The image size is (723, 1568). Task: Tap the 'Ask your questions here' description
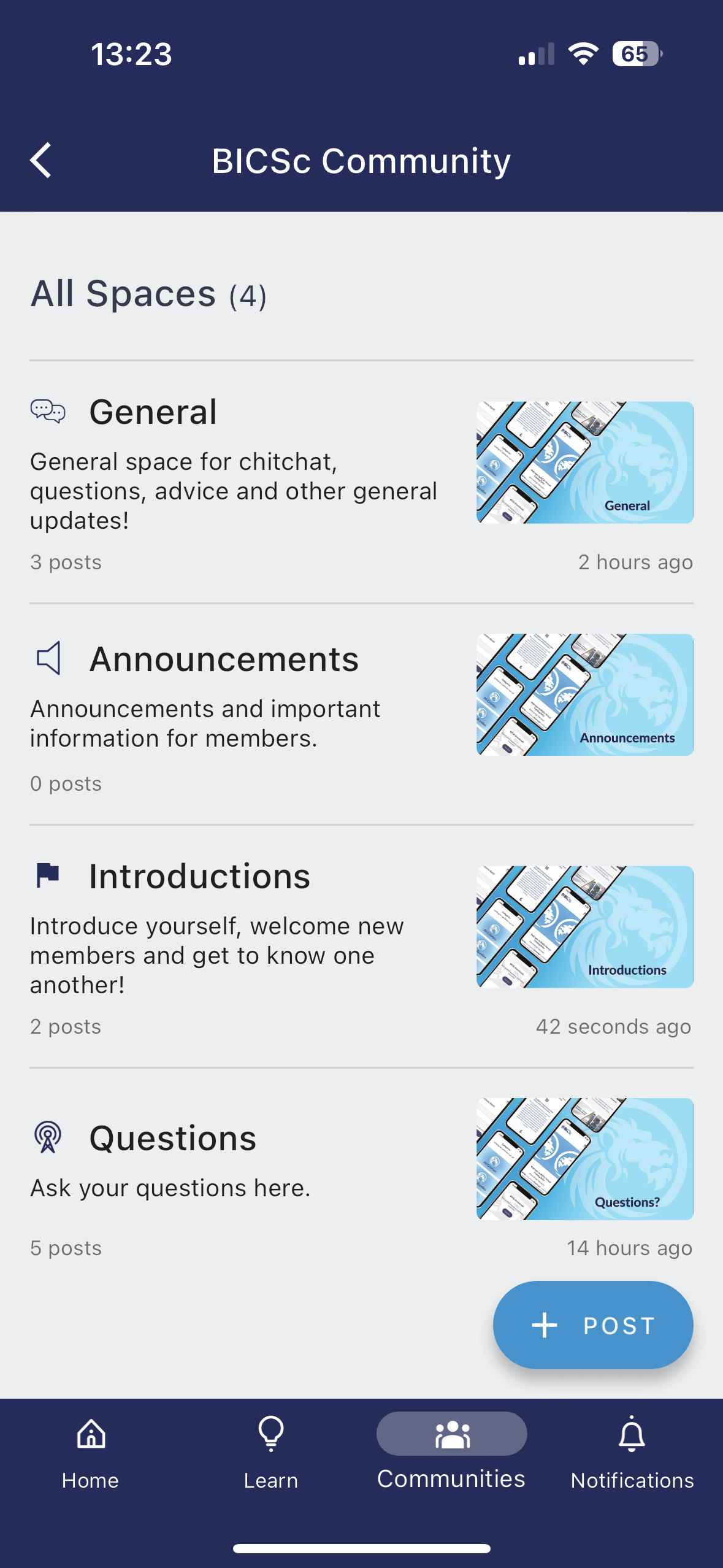[170, 1188]
